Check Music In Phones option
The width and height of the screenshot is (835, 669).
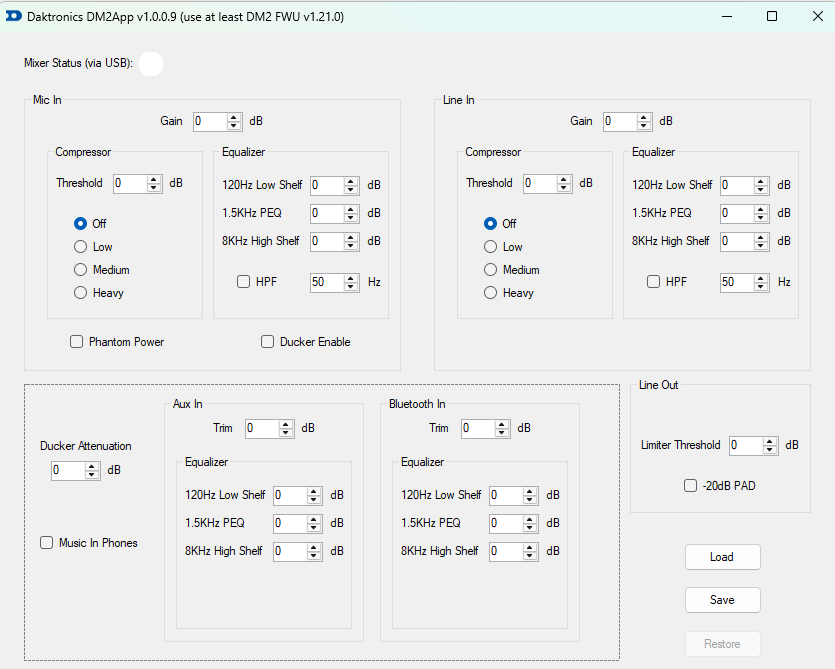[46, 543]
